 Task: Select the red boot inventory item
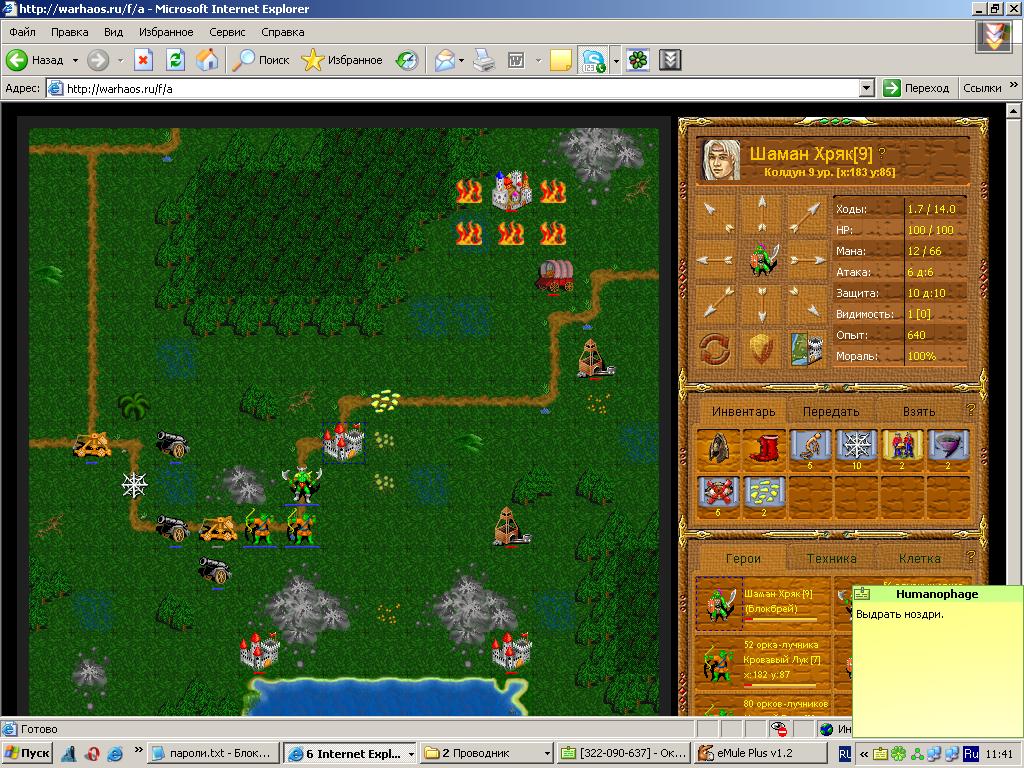click(764, 448)
